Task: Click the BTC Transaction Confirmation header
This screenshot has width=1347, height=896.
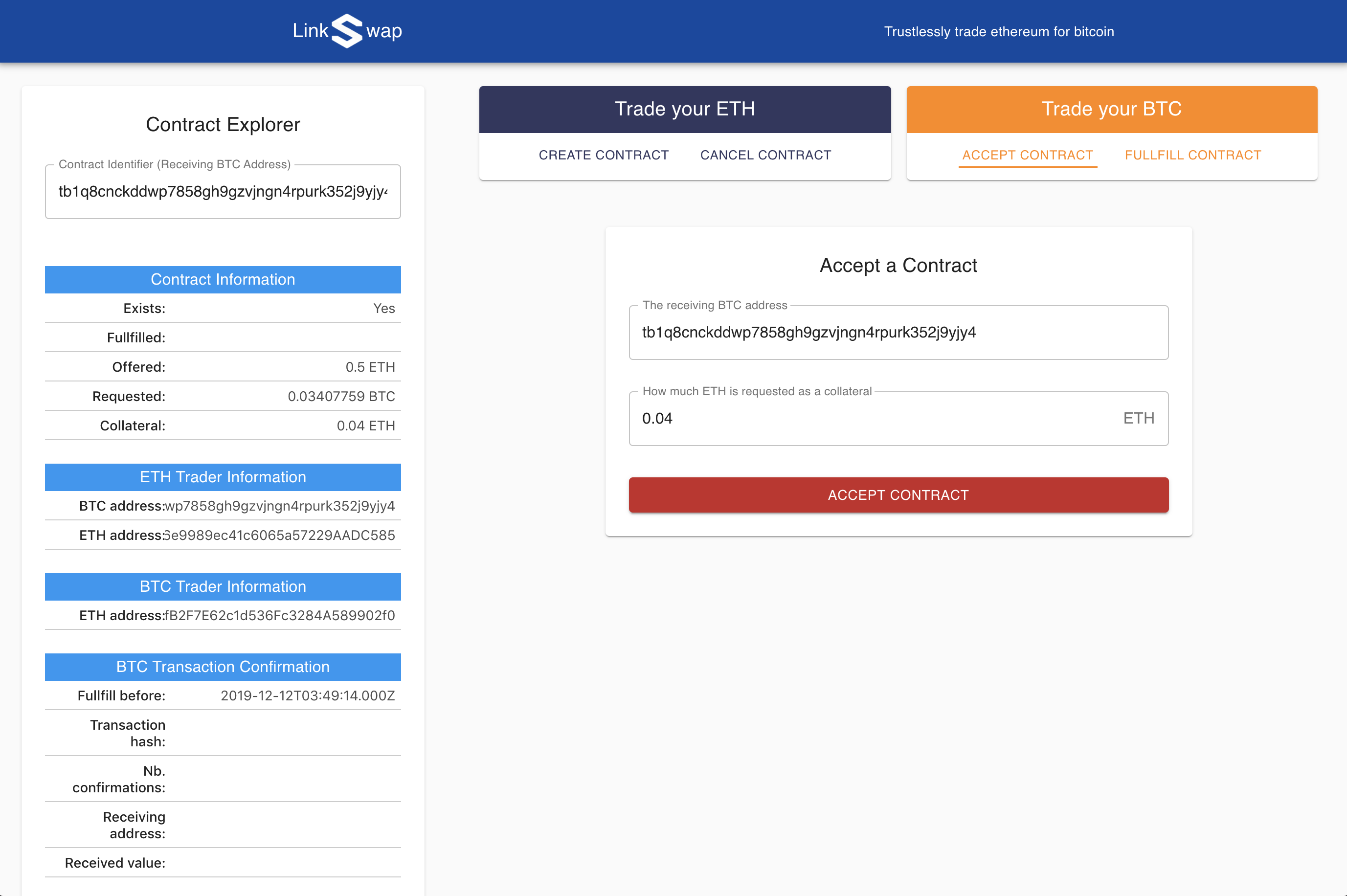Action: pyautogui.click(x=223, y=667)
